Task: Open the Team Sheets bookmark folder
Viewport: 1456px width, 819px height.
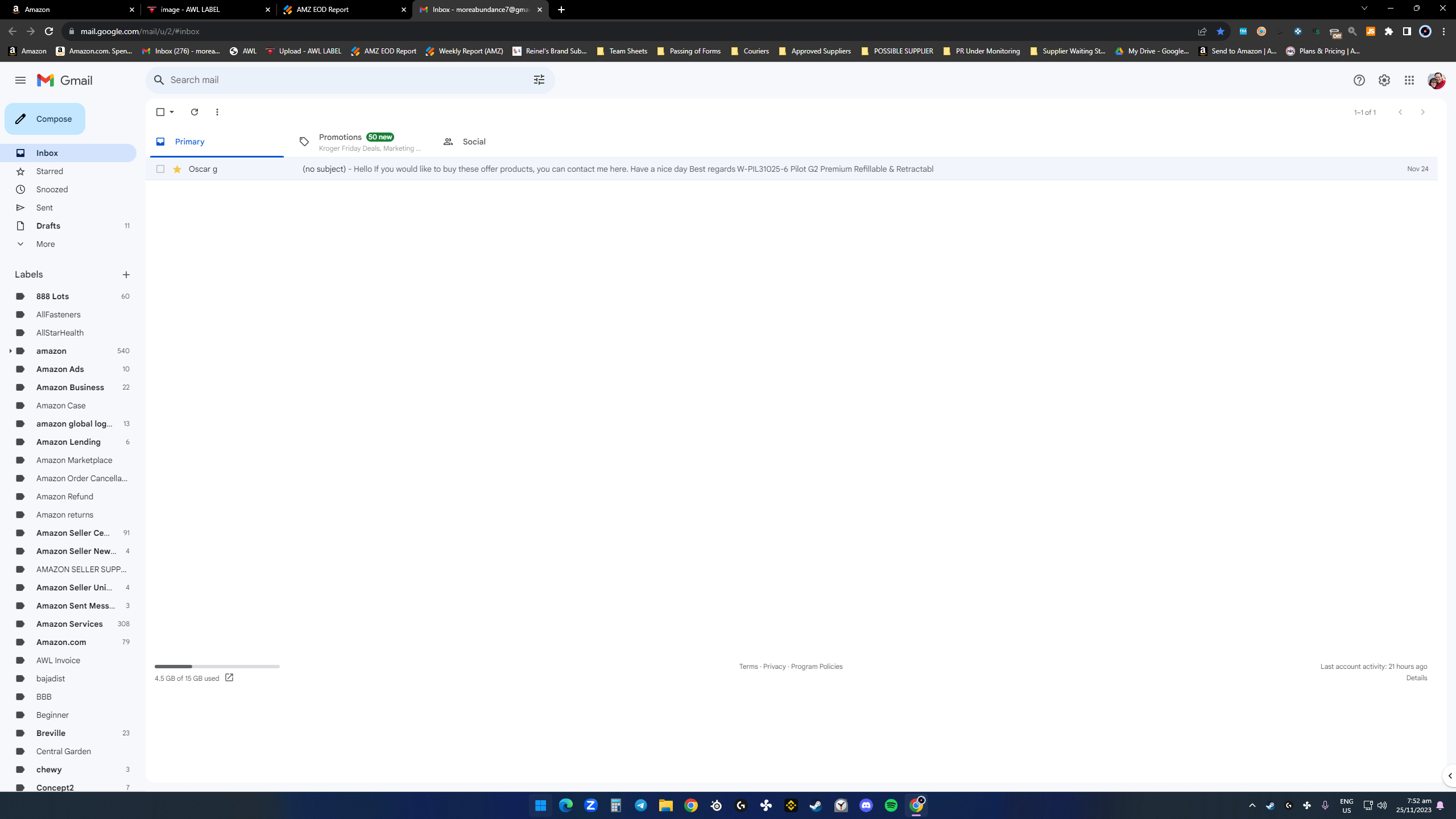Action: point(622,51)
